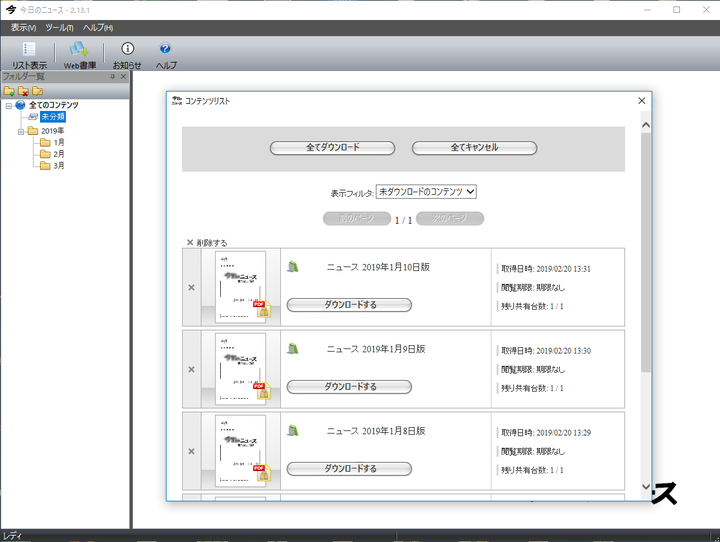The width and height of the screenshot is (720, 542).
Task: Click the content list vertical scrollbar
Action: pos(645,250)
